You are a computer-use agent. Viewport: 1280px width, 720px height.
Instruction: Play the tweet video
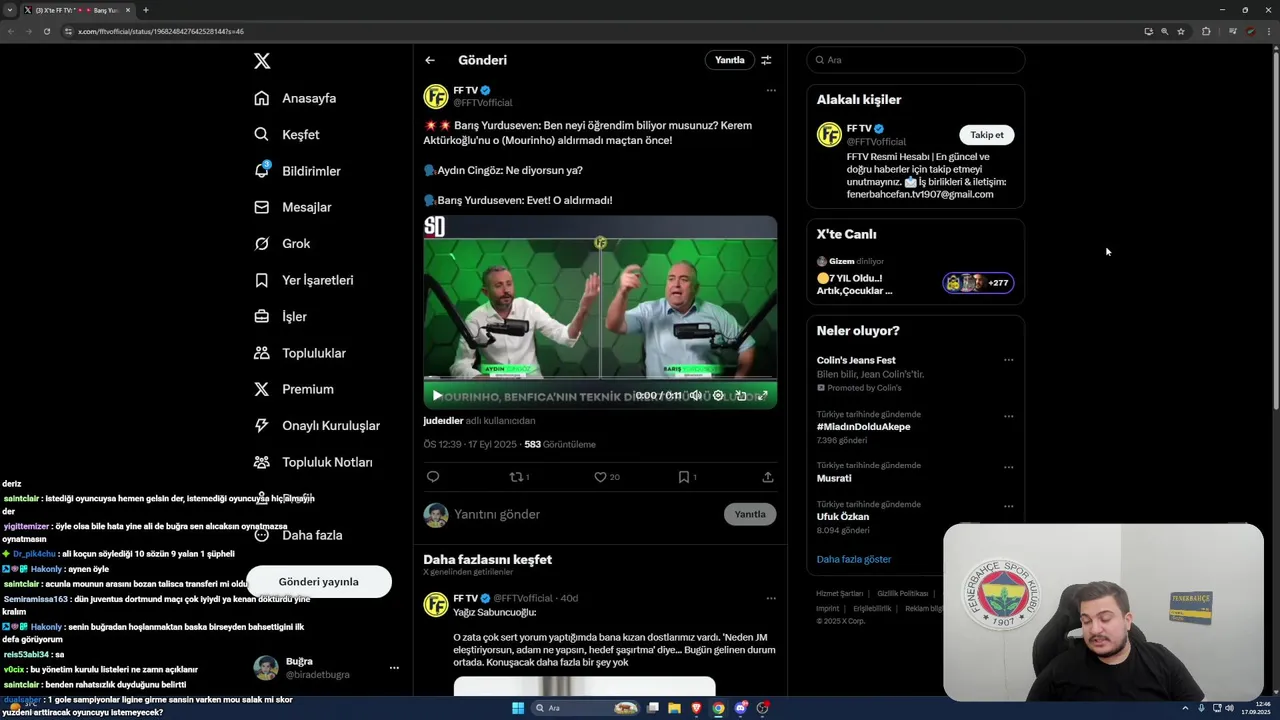(437, 396)
